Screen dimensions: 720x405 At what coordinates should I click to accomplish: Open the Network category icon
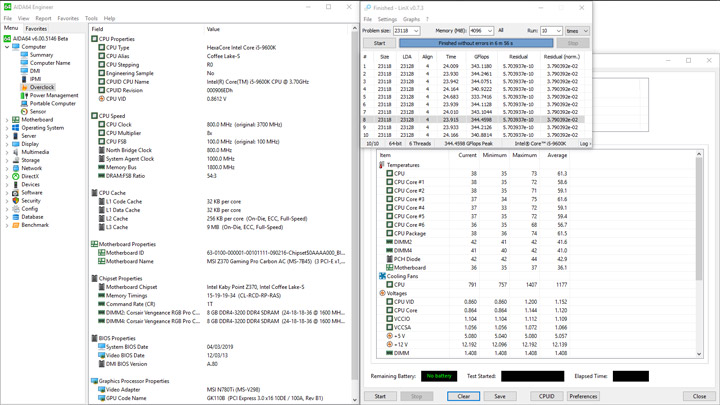click(x=16, y=168)
